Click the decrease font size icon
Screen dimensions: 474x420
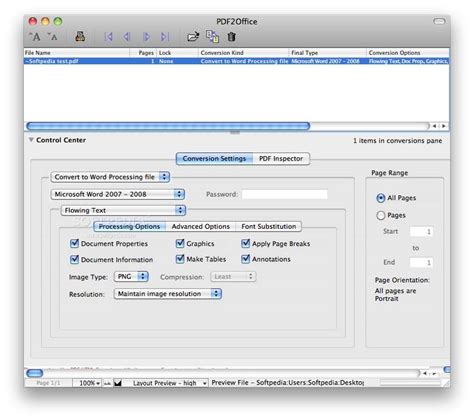(x=52, y=36)
